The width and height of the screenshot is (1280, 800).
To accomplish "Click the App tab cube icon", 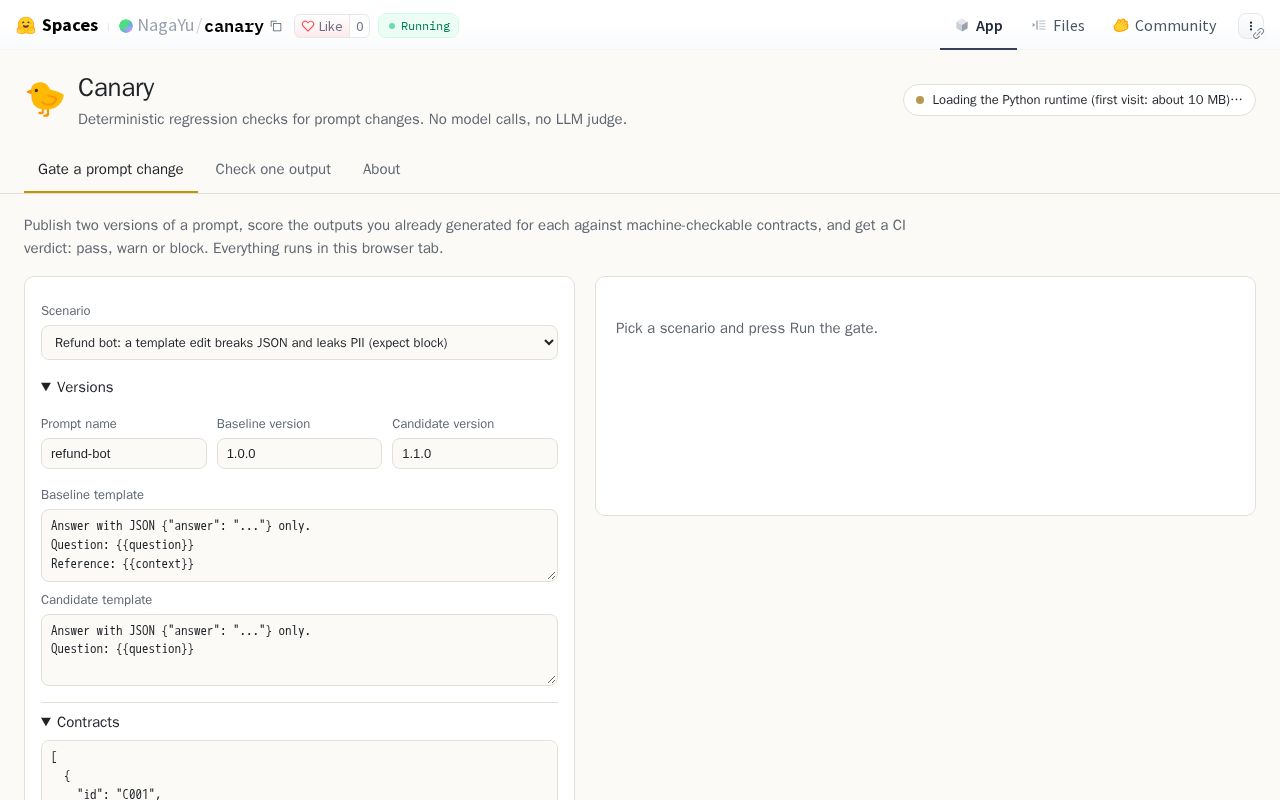I will [x=962, y=26].
